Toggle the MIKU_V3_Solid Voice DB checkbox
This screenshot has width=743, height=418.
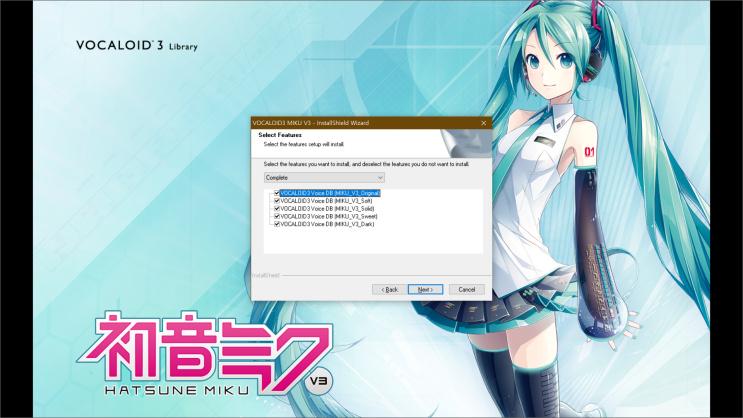tap(277, 208)
